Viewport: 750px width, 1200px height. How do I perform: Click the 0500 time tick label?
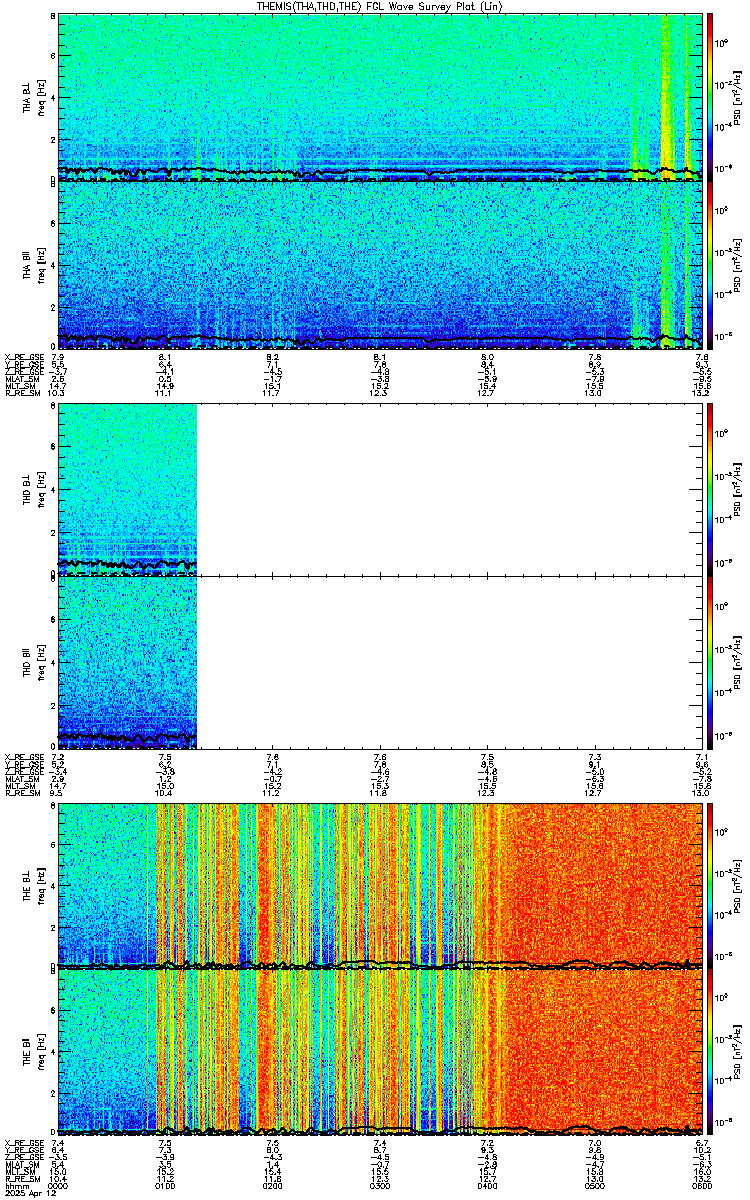594,1186
